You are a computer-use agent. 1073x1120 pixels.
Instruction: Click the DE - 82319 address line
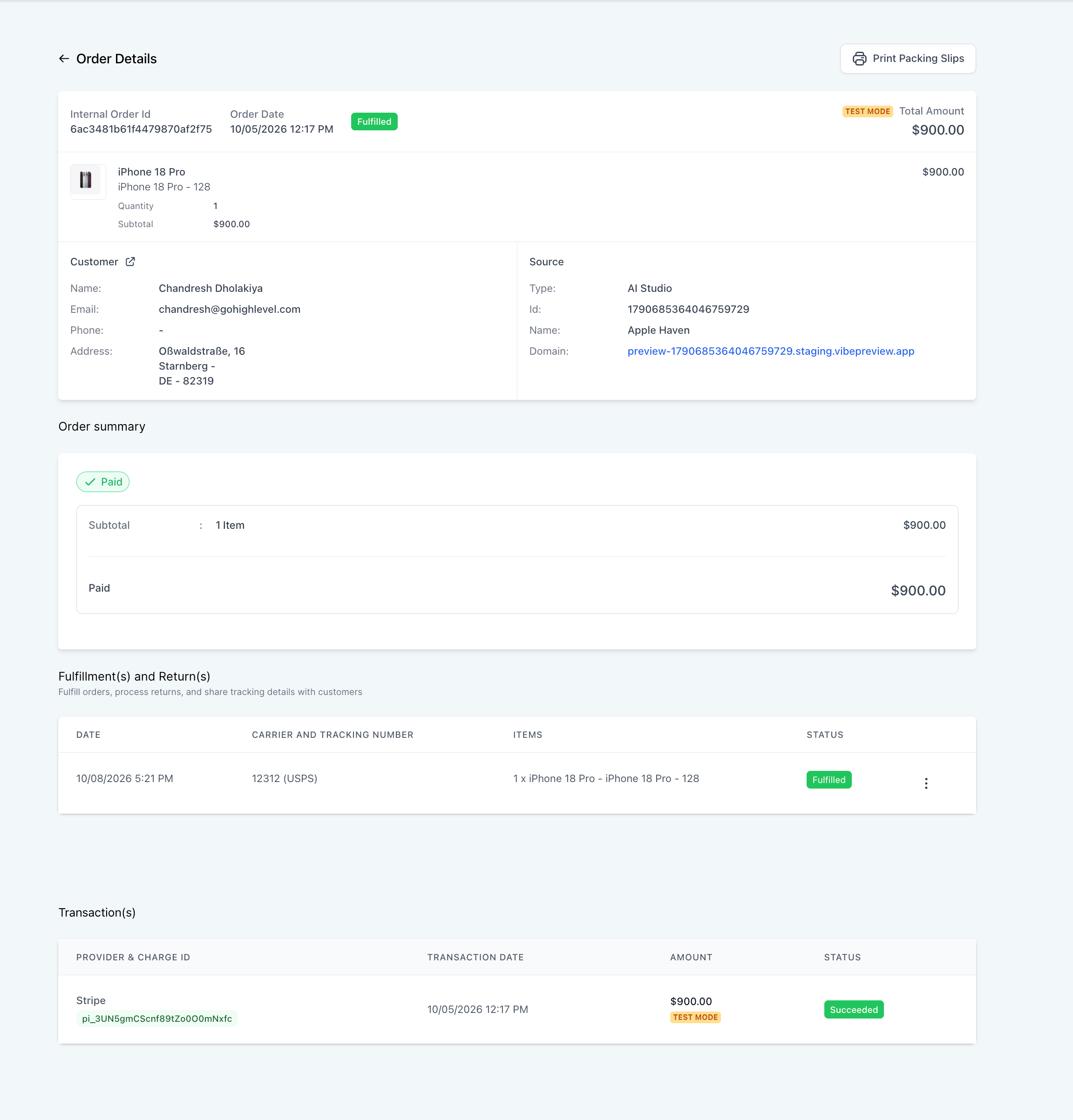(x=186, y=381)
